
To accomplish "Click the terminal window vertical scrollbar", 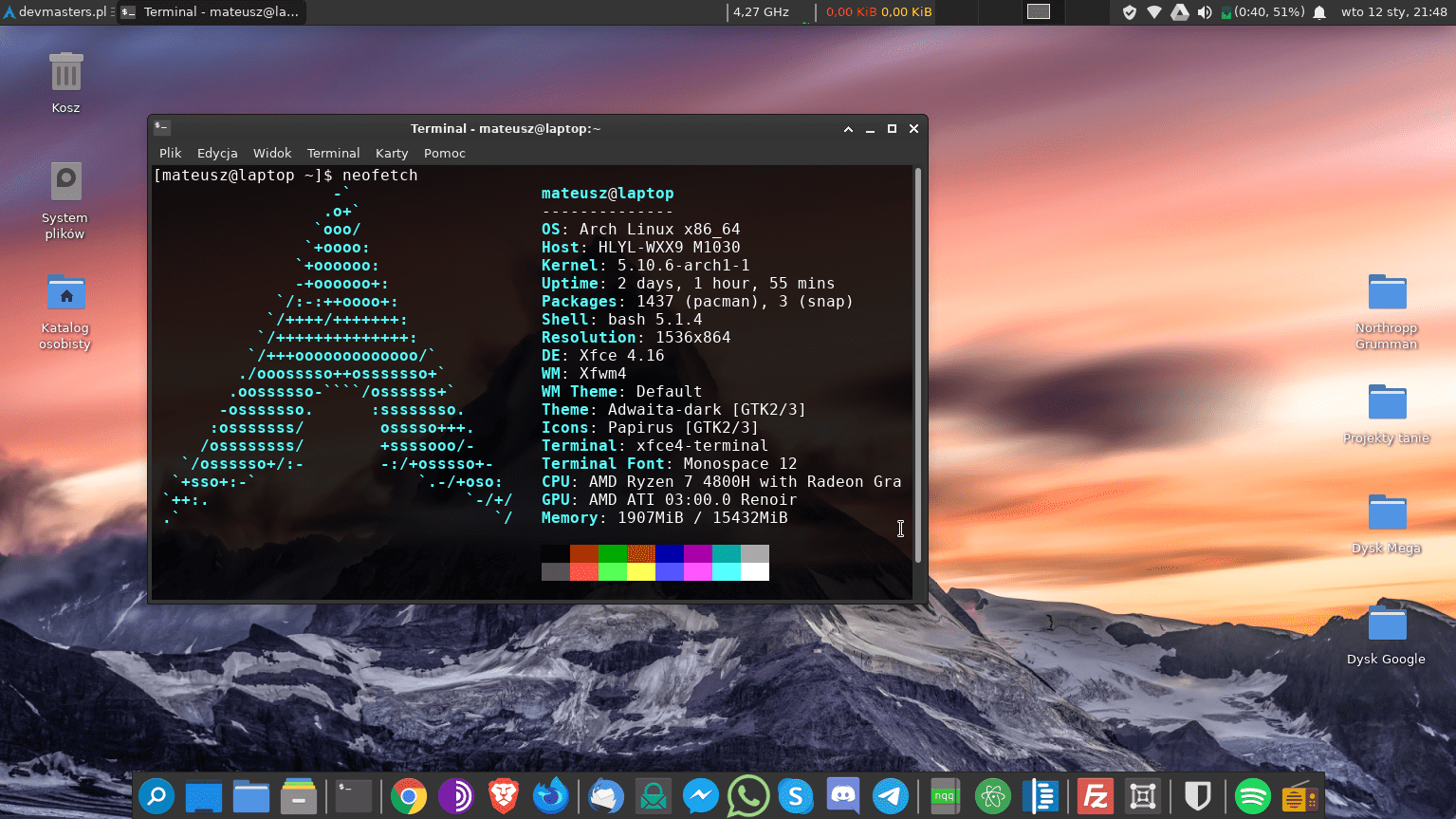I will click(x=917, y=365).
